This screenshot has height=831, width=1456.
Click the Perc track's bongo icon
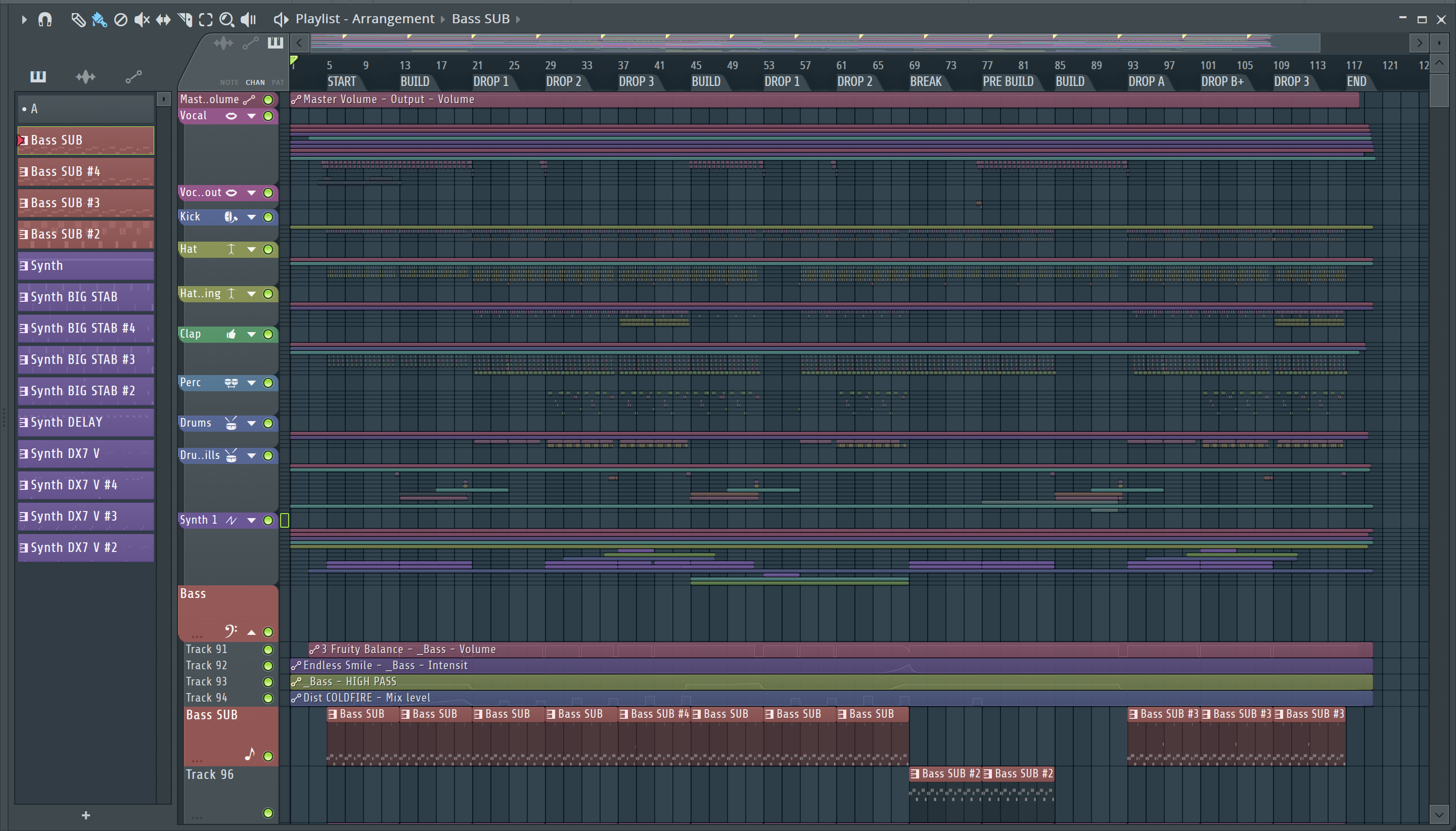point(231,383)
